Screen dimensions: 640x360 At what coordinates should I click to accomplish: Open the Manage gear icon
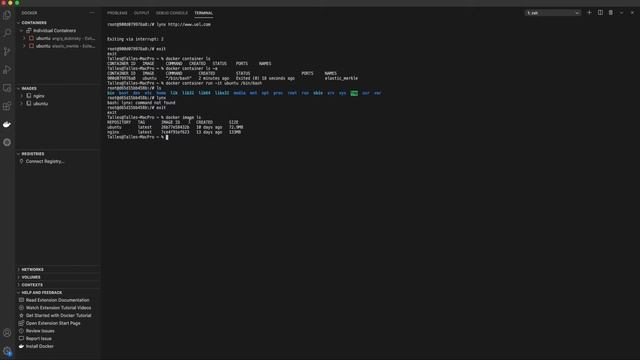pos(7,351)
